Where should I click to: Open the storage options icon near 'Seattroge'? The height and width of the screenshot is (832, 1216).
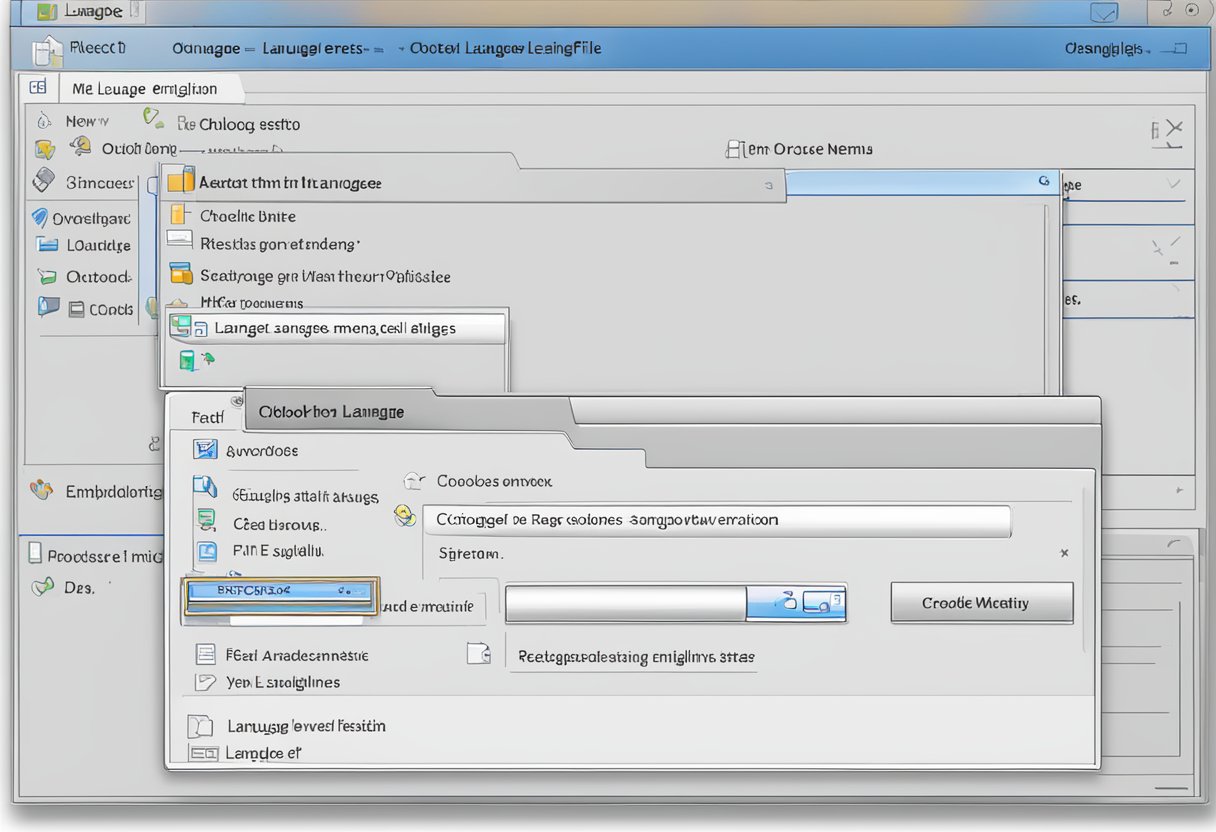(182, 276)
